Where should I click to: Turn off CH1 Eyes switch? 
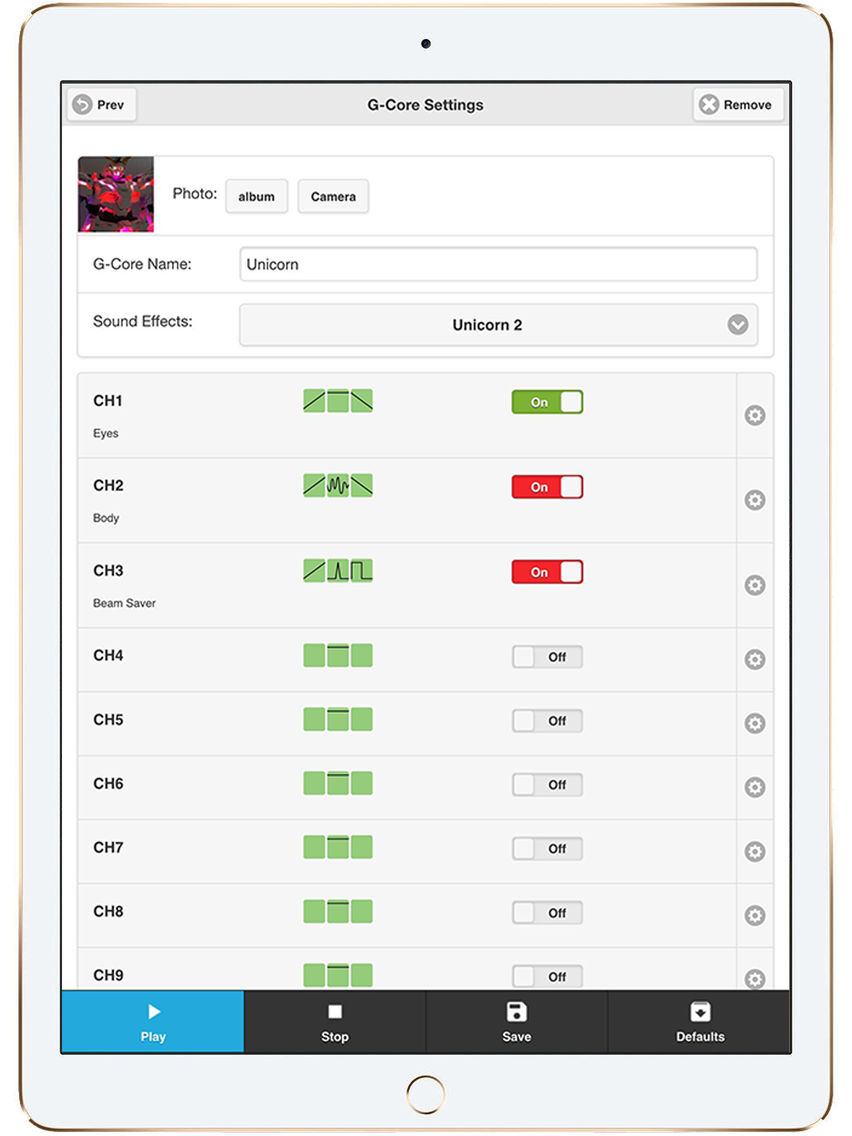[x=547, y=402]
